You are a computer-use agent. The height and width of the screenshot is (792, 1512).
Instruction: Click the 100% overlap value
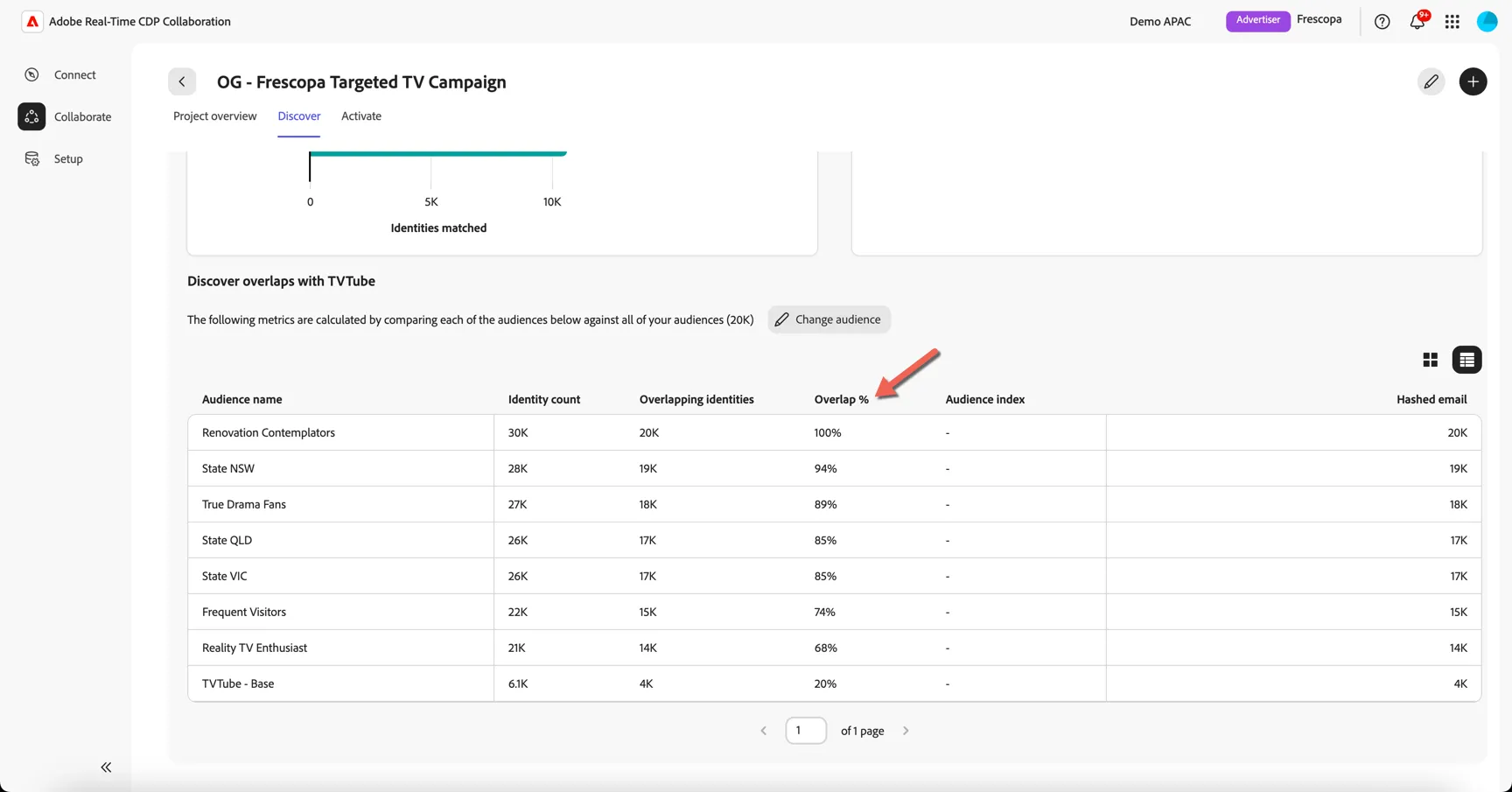coord(828,432)
